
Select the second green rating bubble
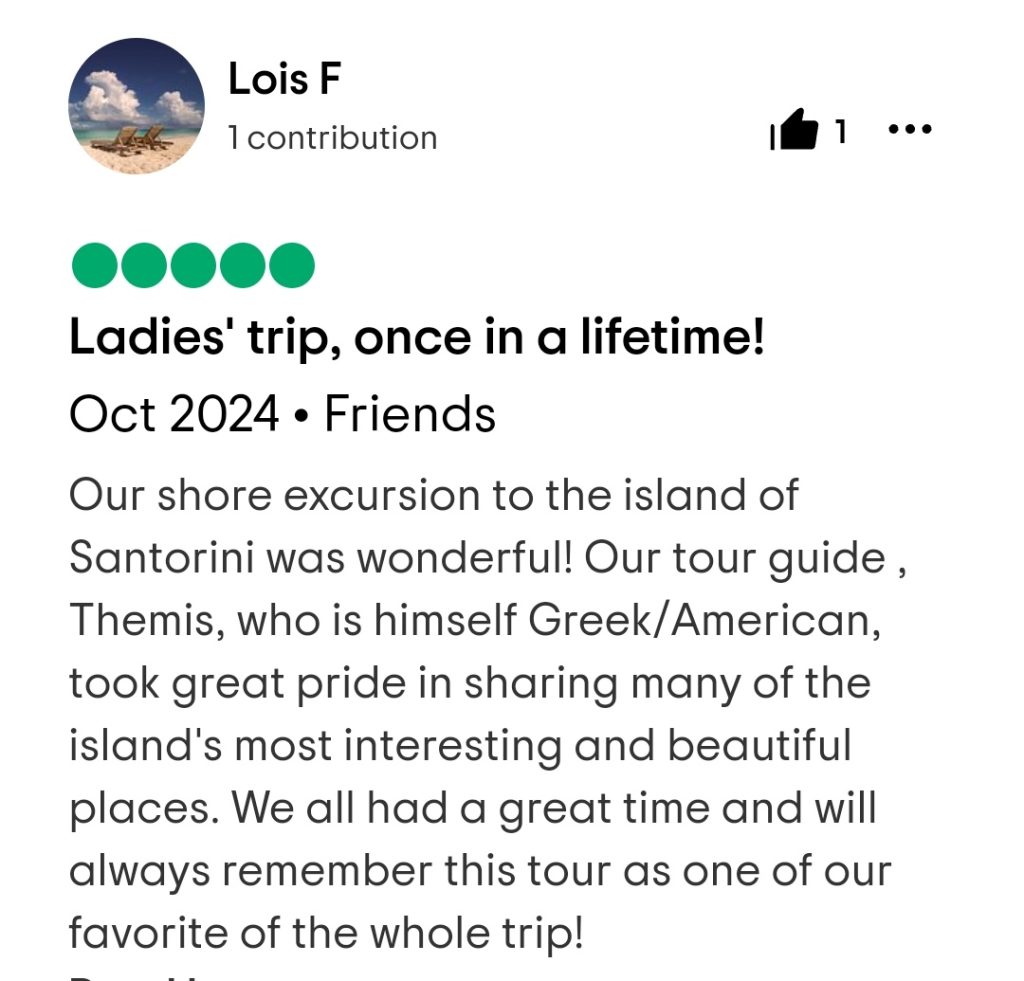[x=143, y=265]
